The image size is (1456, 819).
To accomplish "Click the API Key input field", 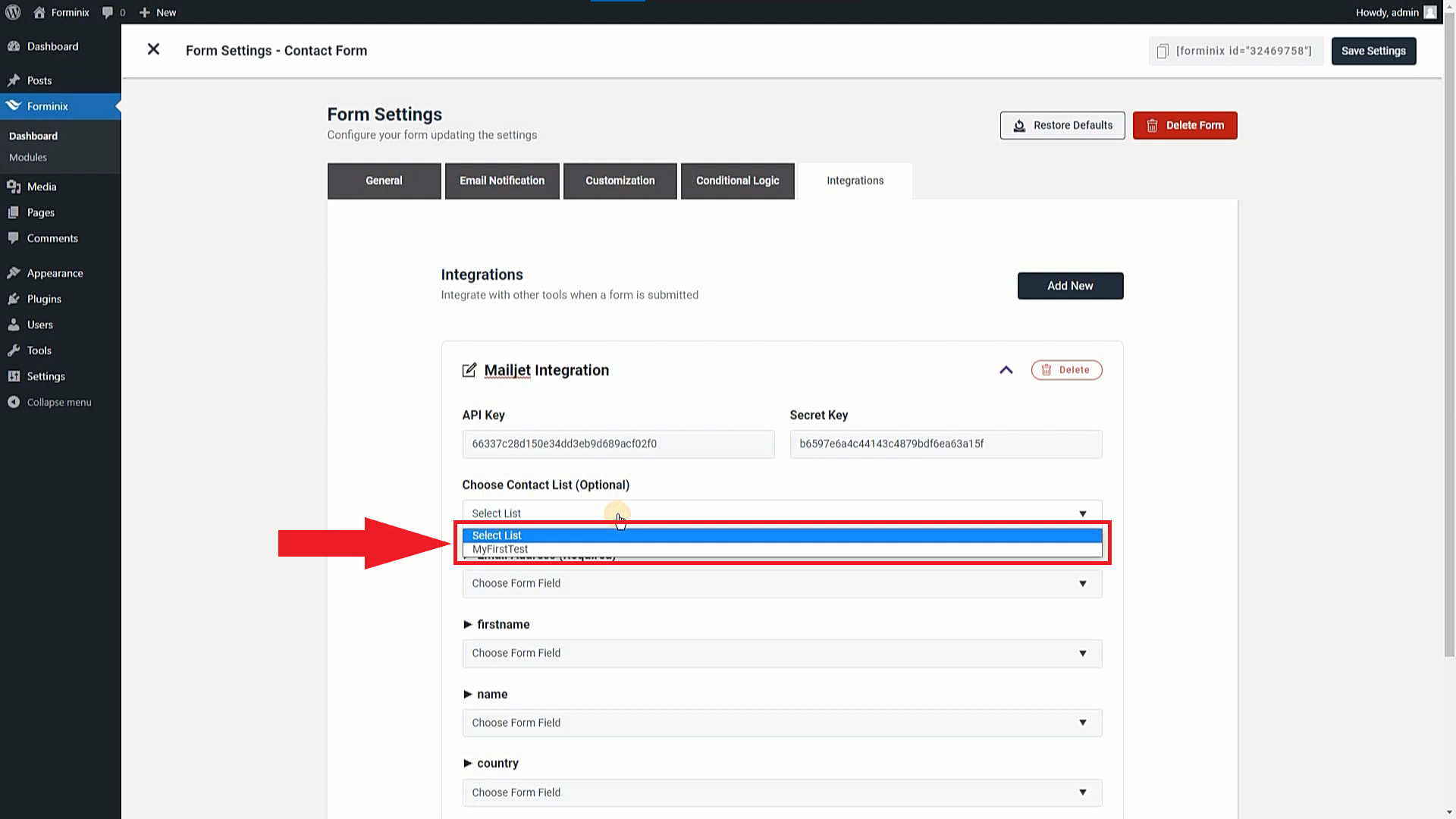I will pyautogui.click(x=618, y=443).
